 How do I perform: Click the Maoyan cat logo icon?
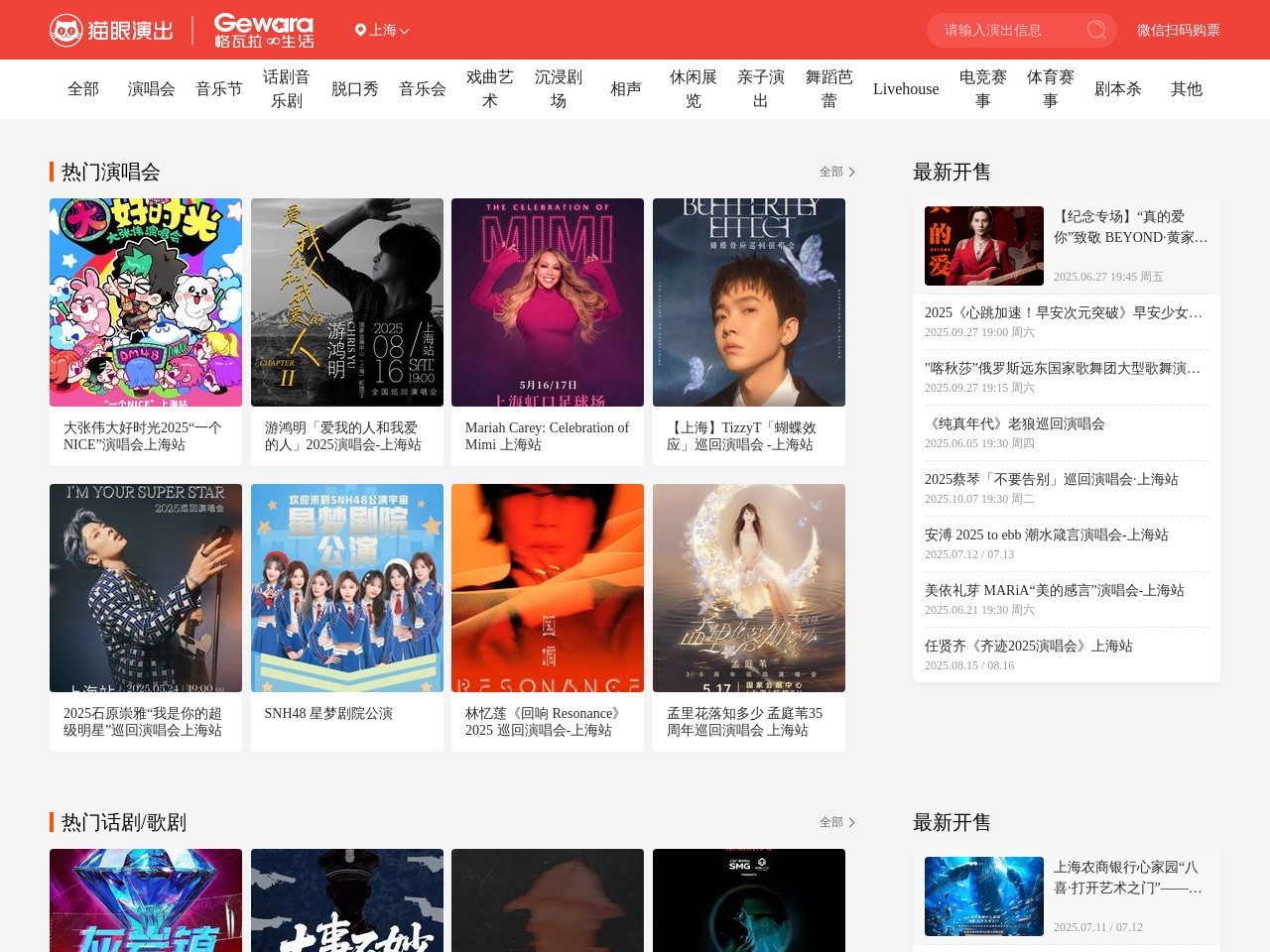click(66, 31)
